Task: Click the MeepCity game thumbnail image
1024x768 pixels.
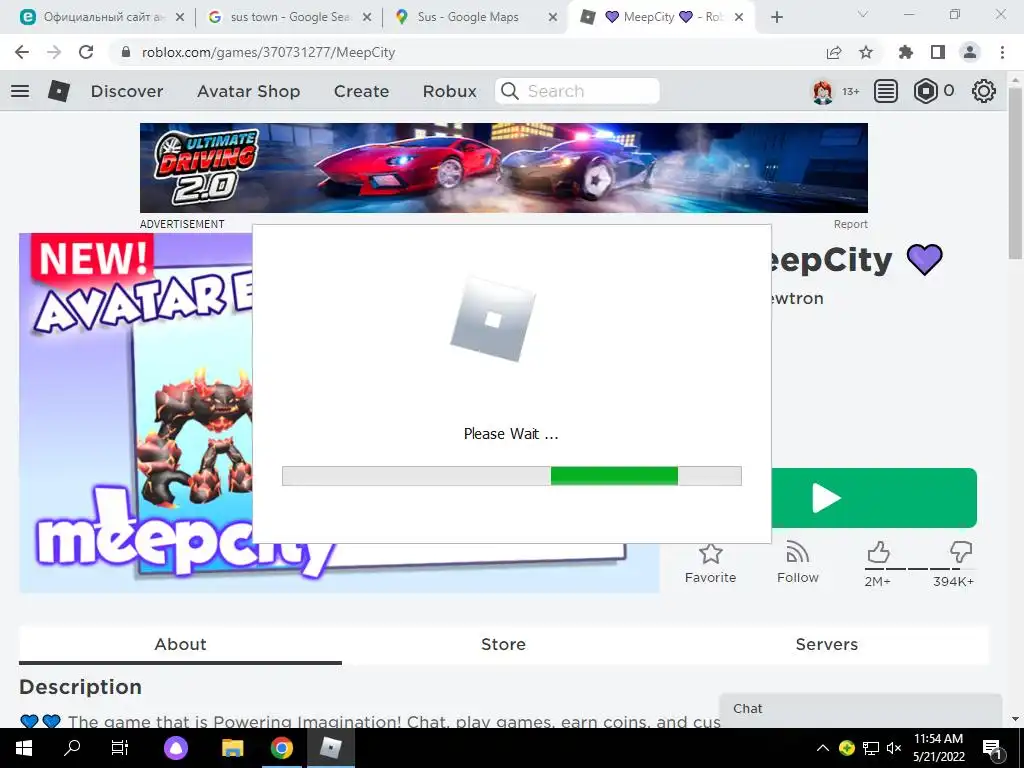Action: (136, 413)
